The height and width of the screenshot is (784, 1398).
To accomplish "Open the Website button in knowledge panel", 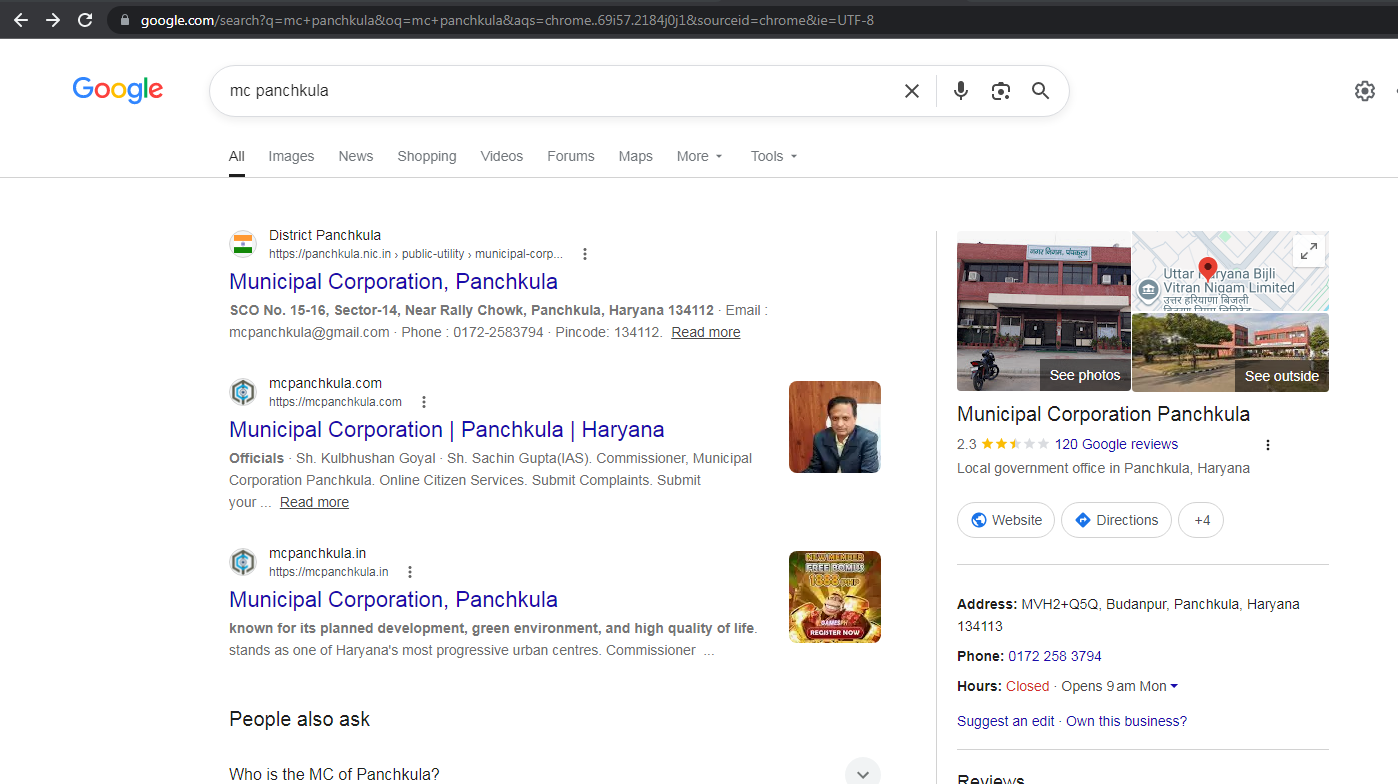I will 1006,520.
